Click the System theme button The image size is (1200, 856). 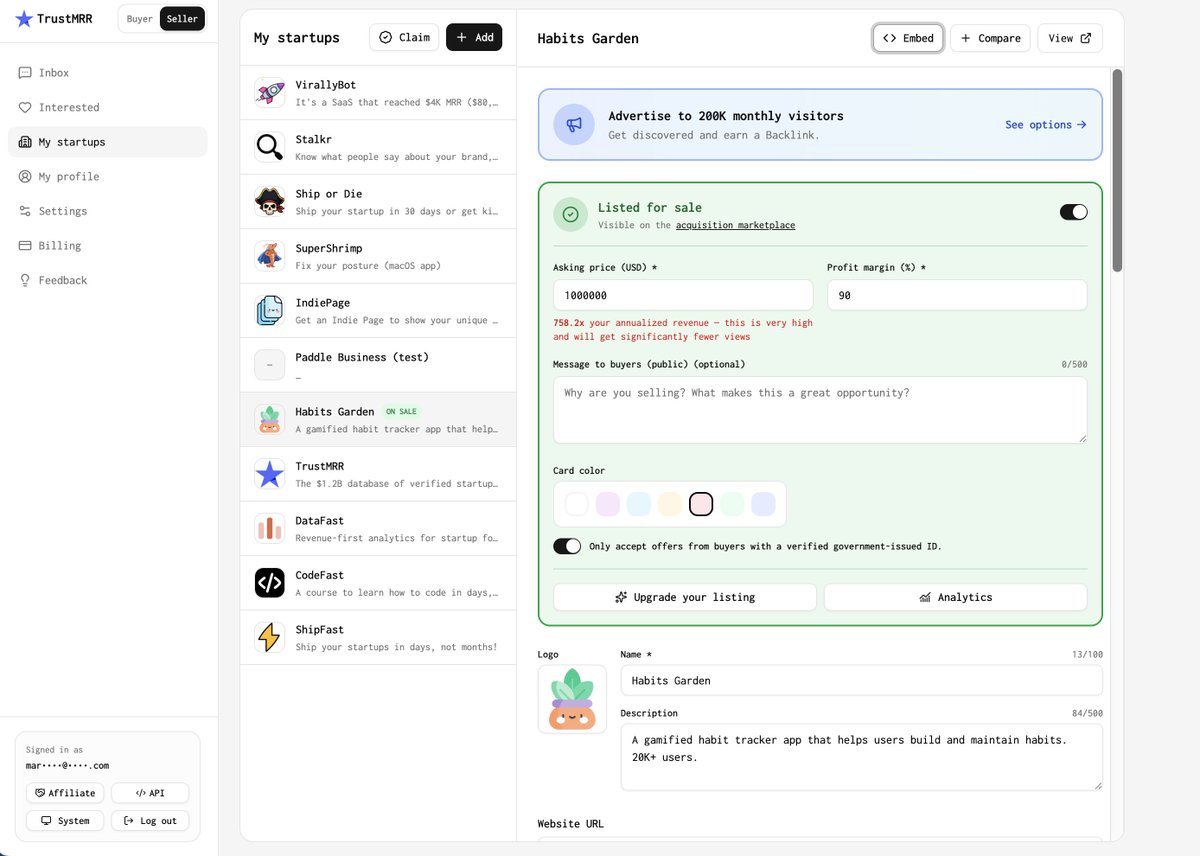[65, 821]
